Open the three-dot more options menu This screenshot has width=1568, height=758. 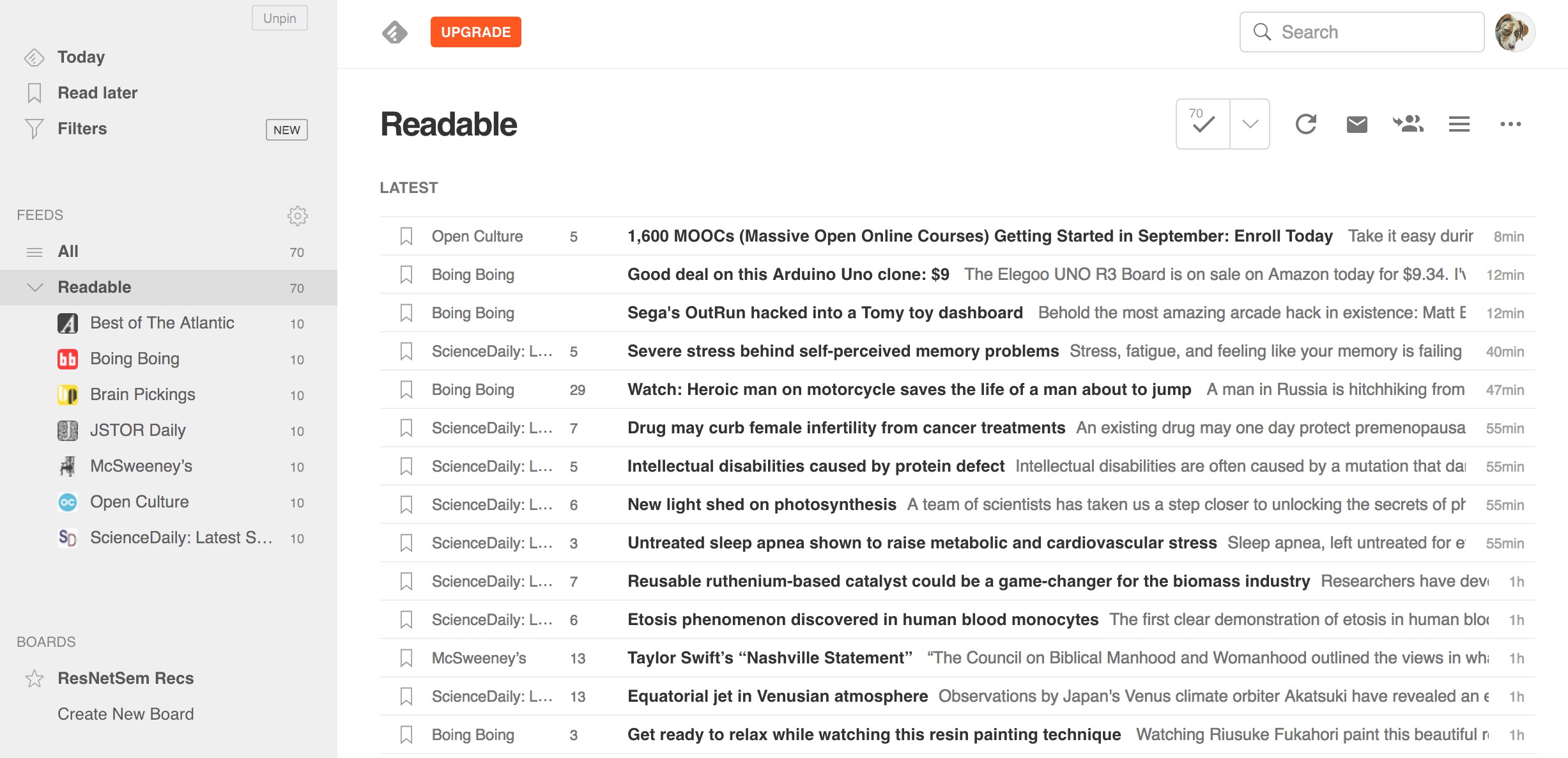pos(1510,124)
